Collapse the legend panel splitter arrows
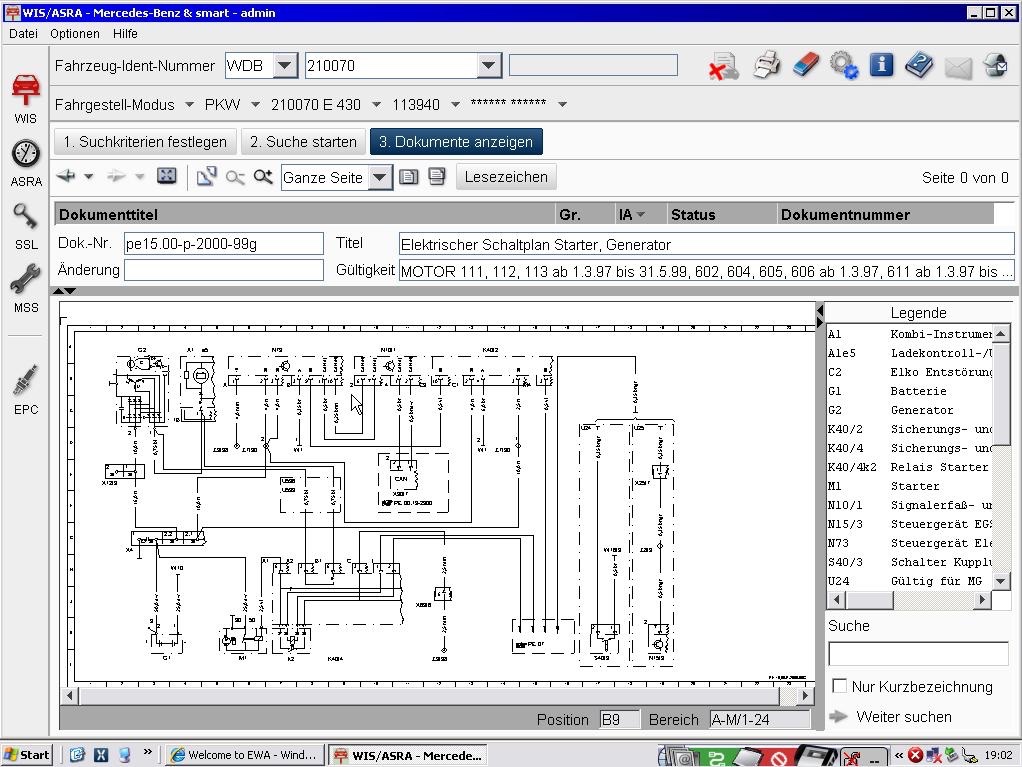 820,316
